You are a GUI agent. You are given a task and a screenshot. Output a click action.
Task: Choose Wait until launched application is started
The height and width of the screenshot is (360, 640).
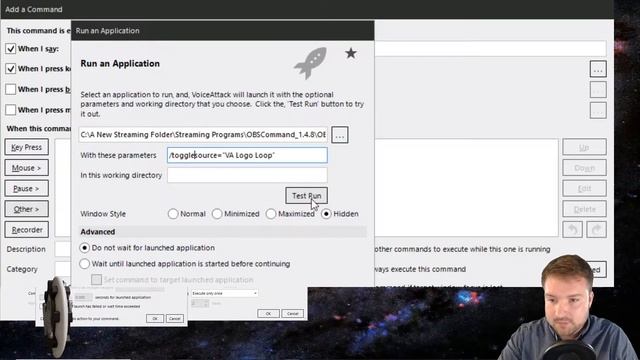click(x=84, y=264)
